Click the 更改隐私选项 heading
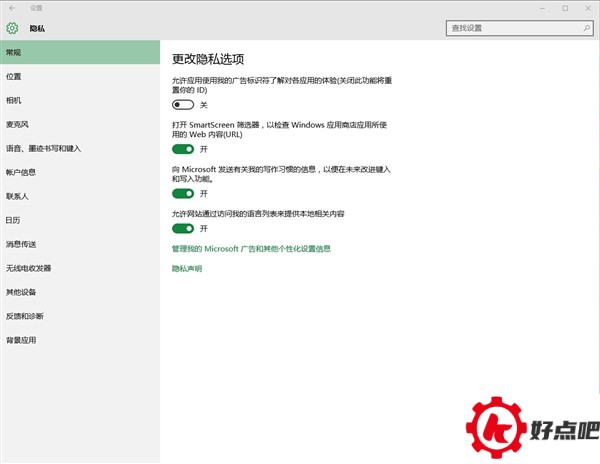 tap(208, 59)
